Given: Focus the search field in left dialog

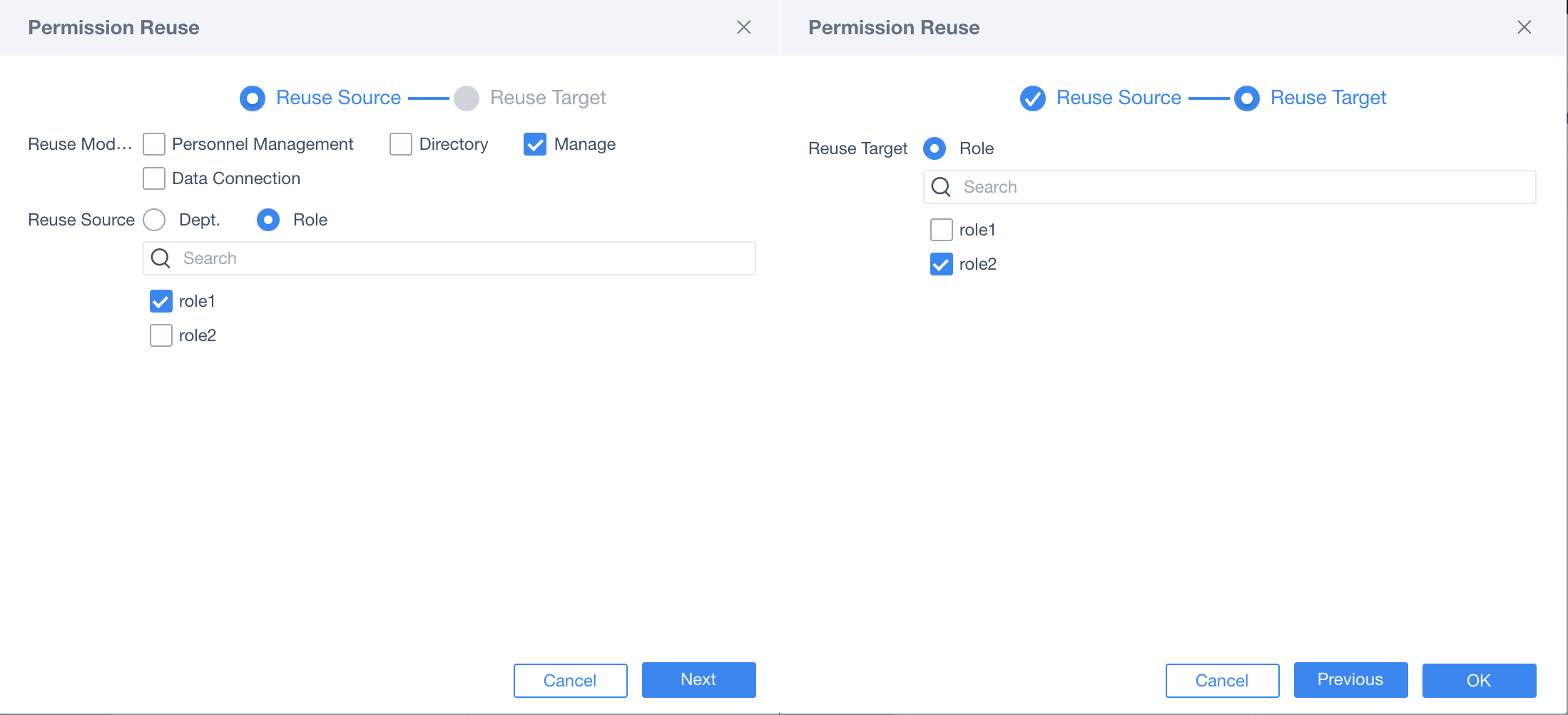Looking at the screenshot, I should click(449, 258).
